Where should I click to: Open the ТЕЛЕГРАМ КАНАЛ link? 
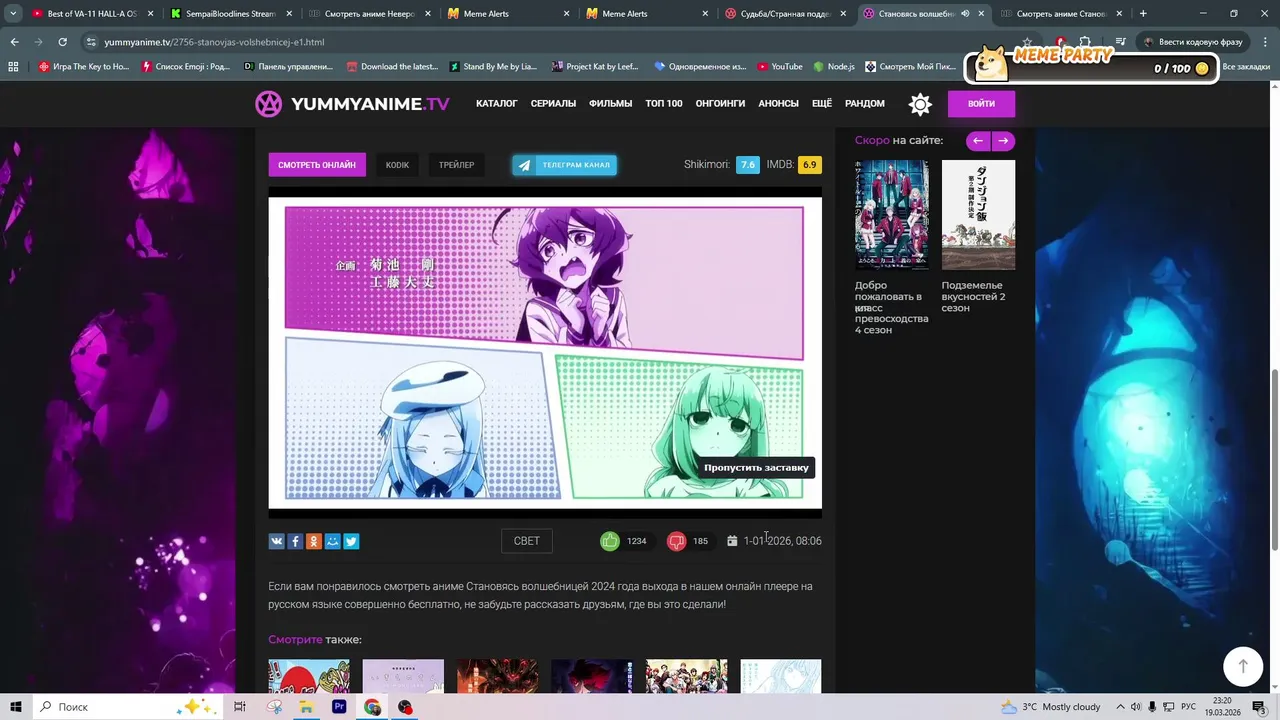[x=565, y=165]
